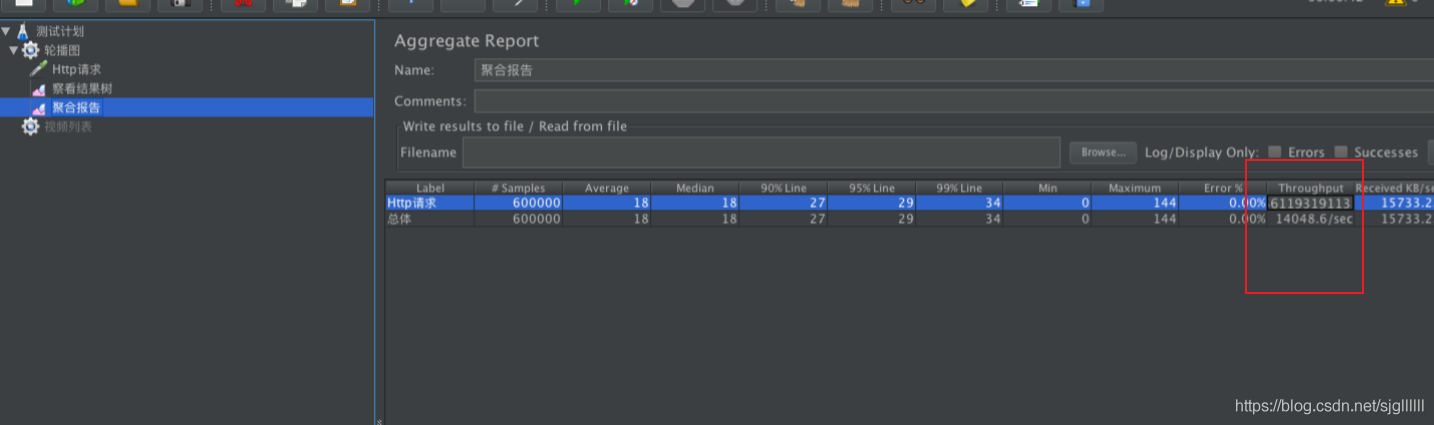This screenshot has width=1434, height=425.
Task: Sort by the Label column header
Action: [x=430, y=188]
